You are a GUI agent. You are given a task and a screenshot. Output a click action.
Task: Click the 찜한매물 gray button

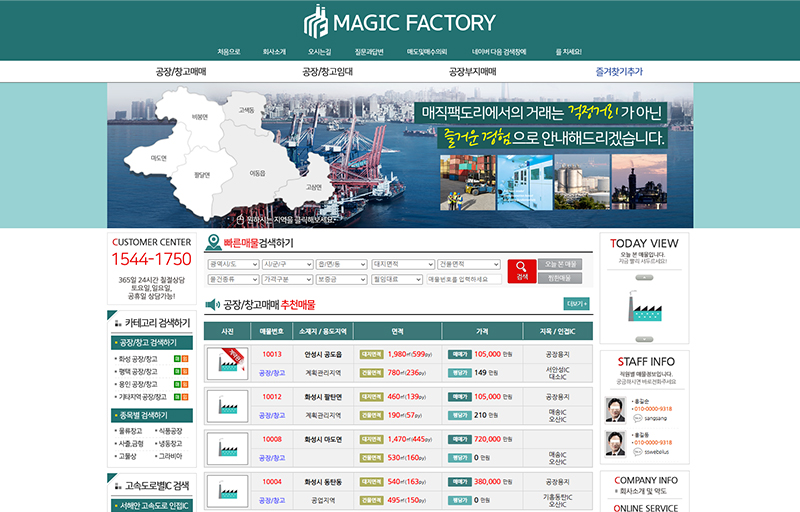click(x=560, y=278)
